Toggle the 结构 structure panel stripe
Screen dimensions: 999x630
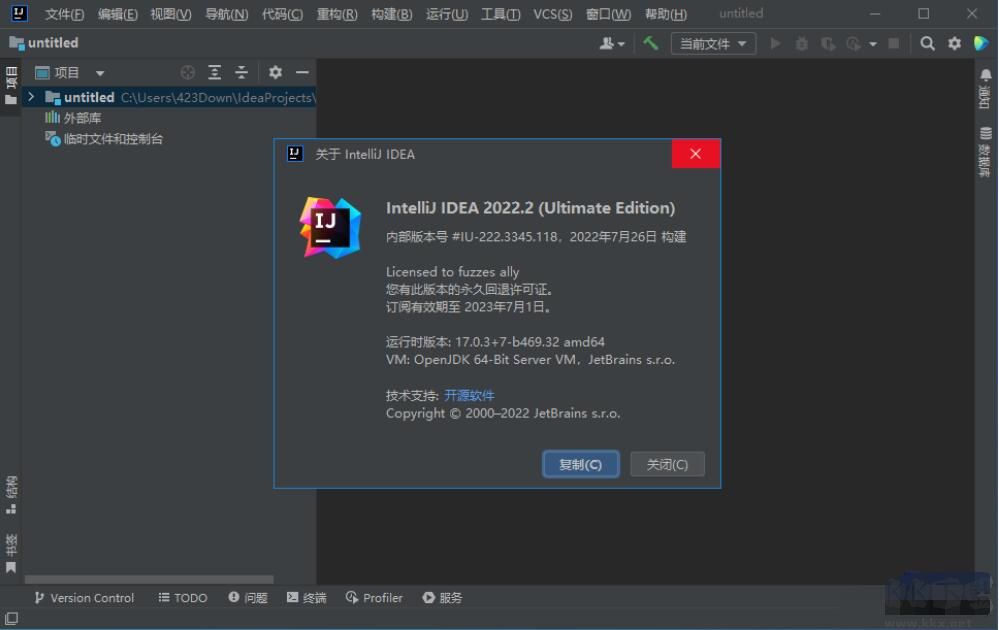tap(11, 493)
